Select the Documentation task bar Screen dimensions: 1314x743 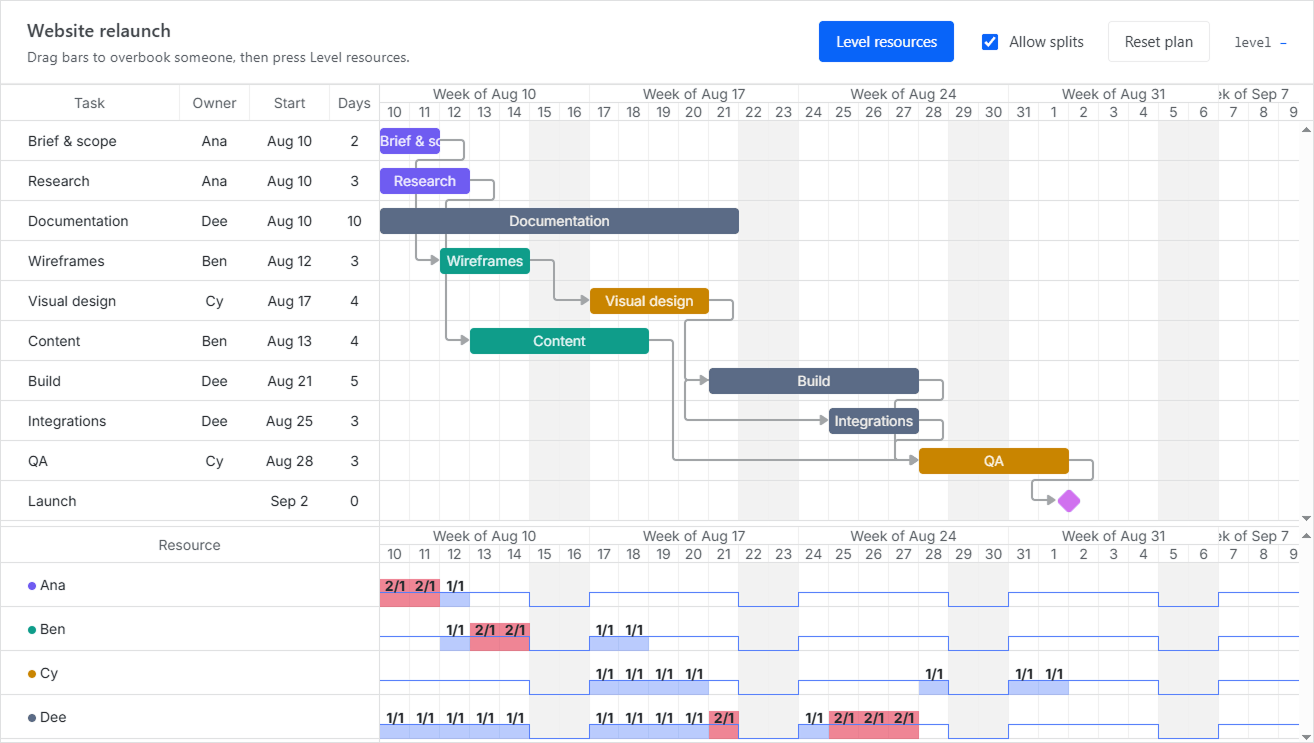point(559,221)
